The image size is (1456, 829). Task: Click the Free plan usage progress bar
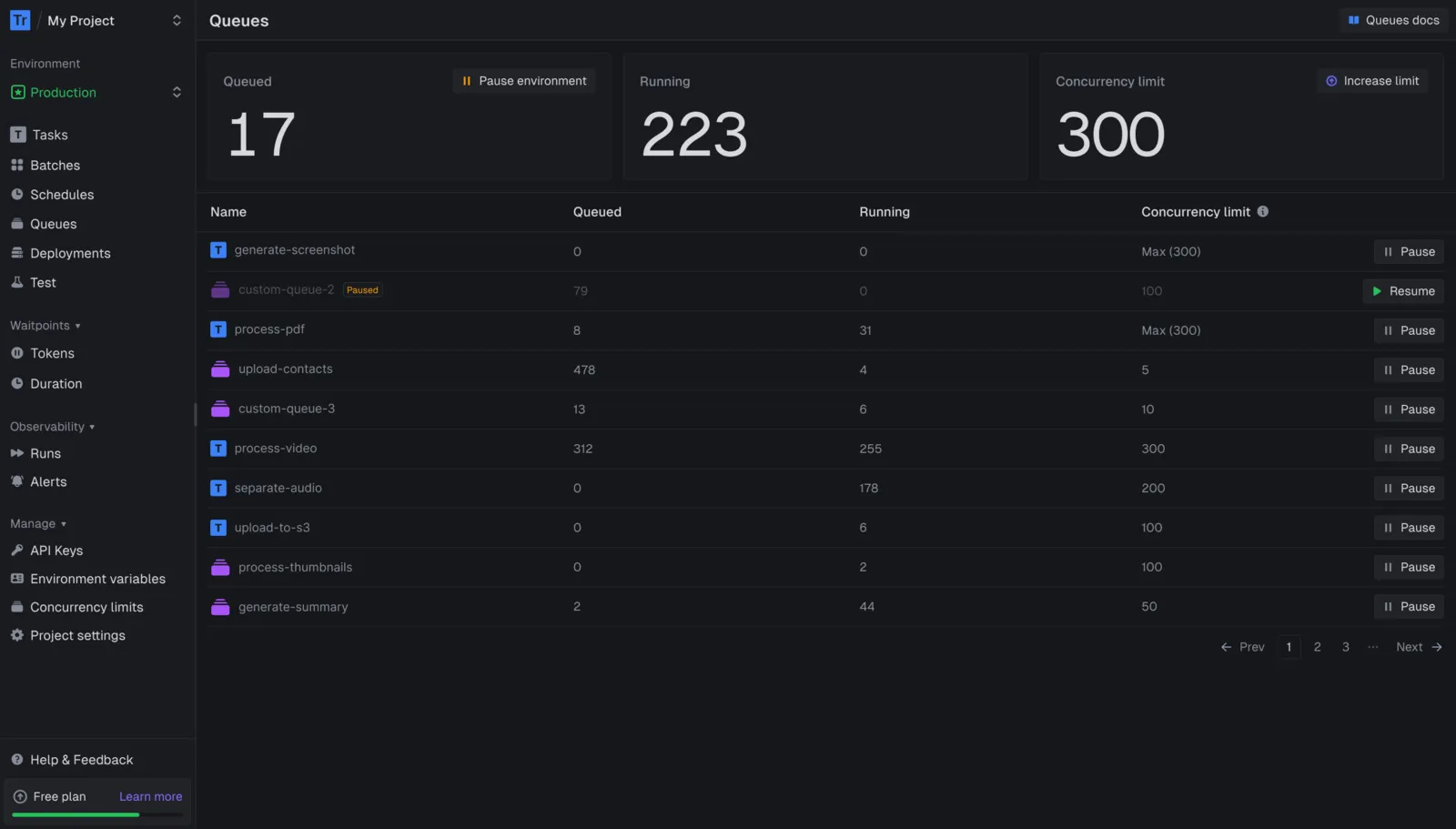click(x=97, y=814)
